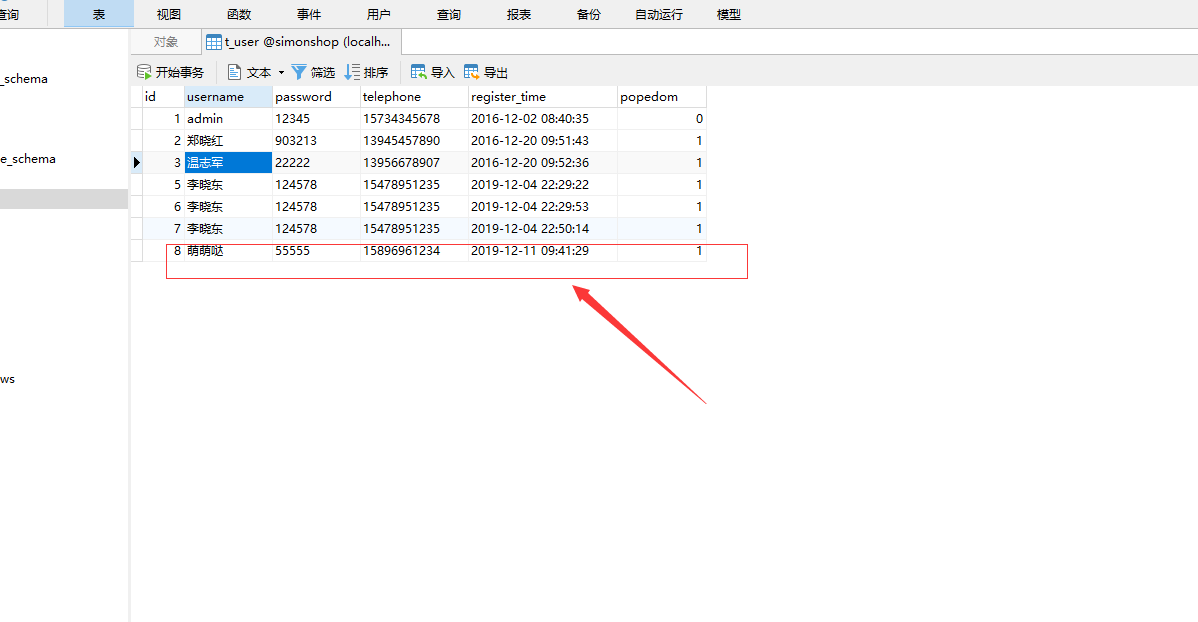The height and width of the screenshot is (622, 1198).
Task: Open the 函数 toolbar item
Action: tap(239, 14)
